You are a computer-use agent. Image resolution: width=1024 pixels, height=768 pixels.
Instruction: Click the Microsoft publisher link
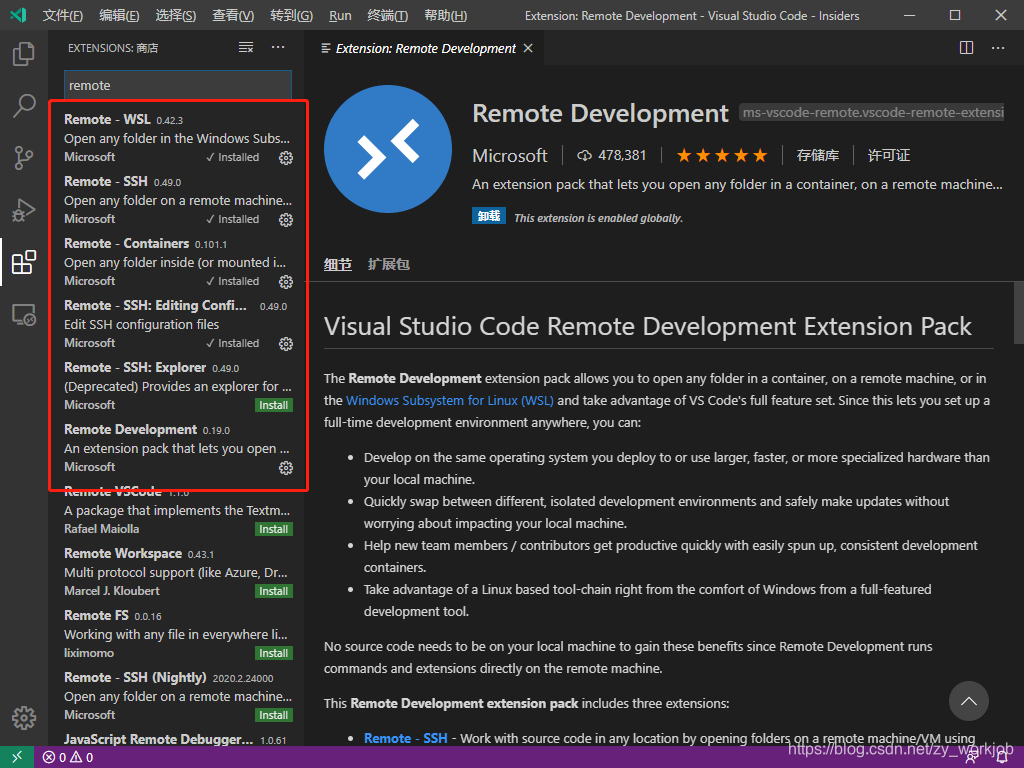509,155
